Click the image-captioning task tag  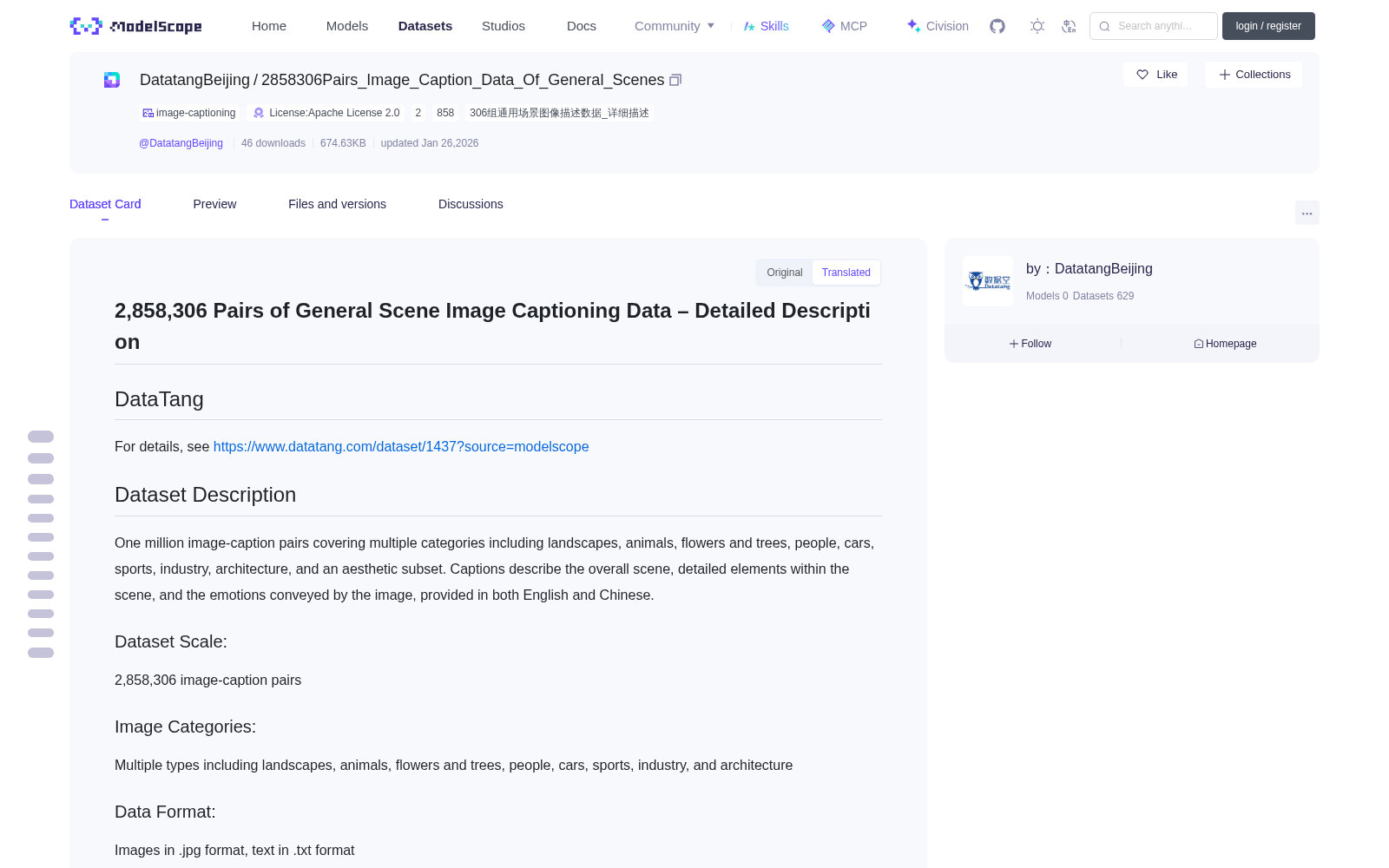[189, 113]
